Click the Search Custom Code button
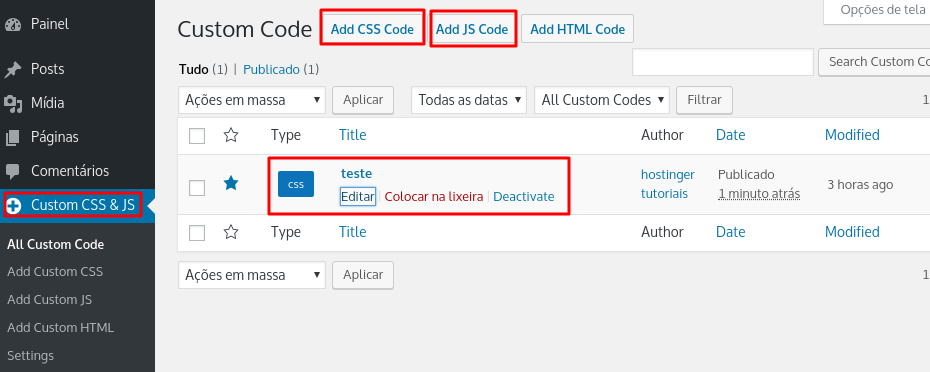 [874, 62]
